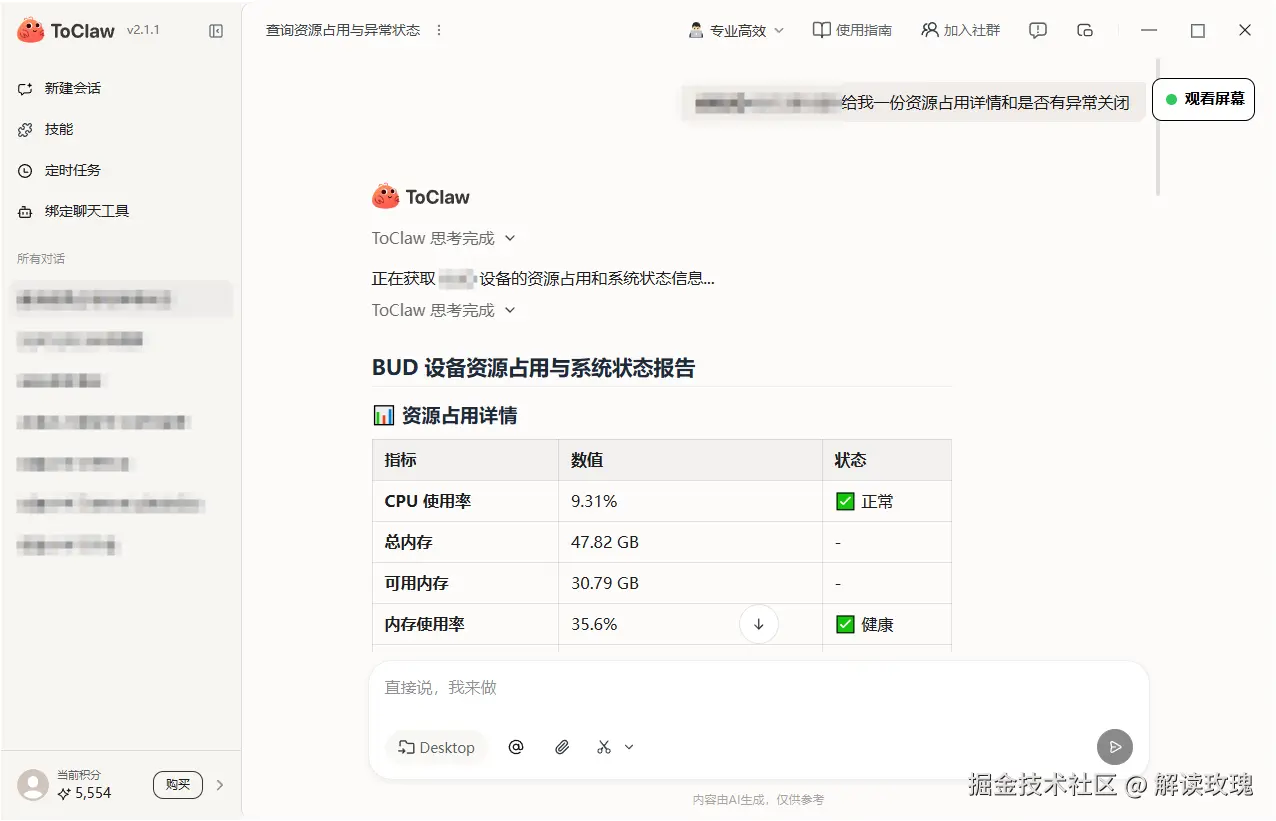Collapse the sidebar panel icon
The height and width of the screenshot is (821, 1276).
[216, 31]
